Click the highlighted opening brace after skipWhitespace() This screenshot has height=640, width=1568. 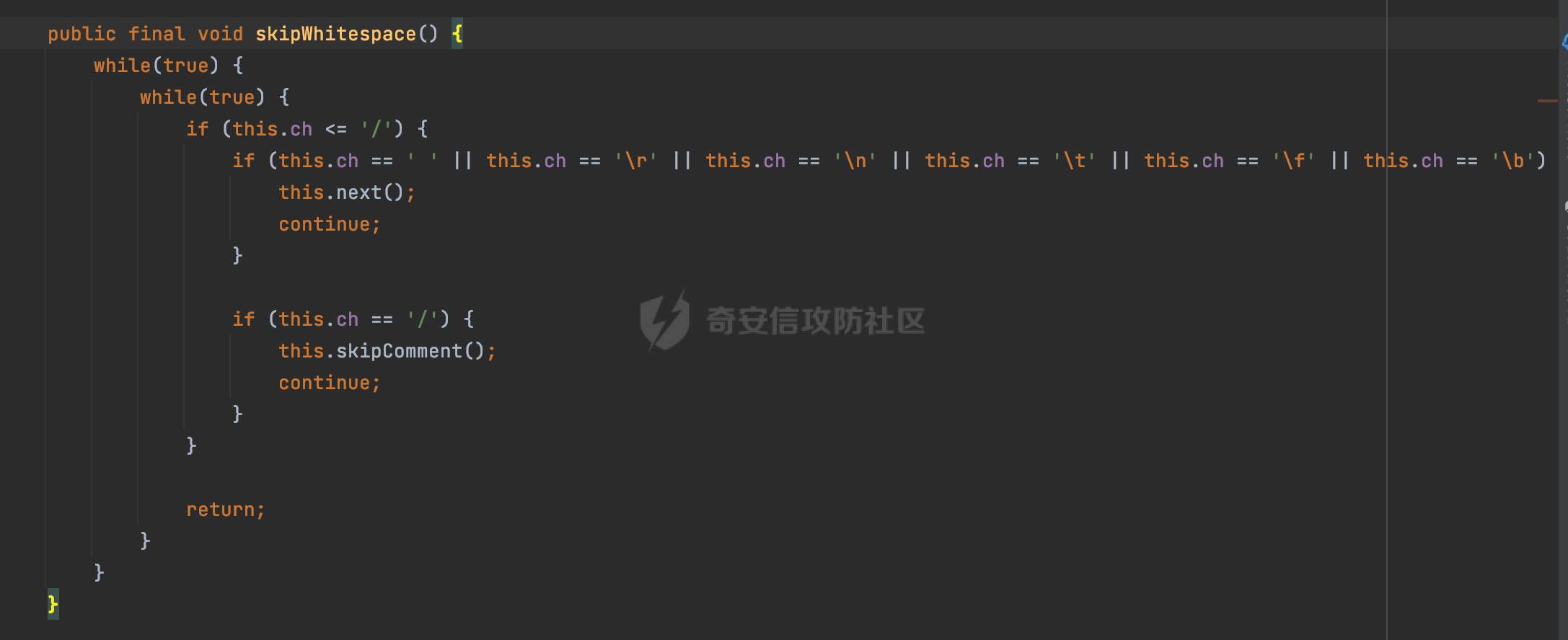[457, 34]
